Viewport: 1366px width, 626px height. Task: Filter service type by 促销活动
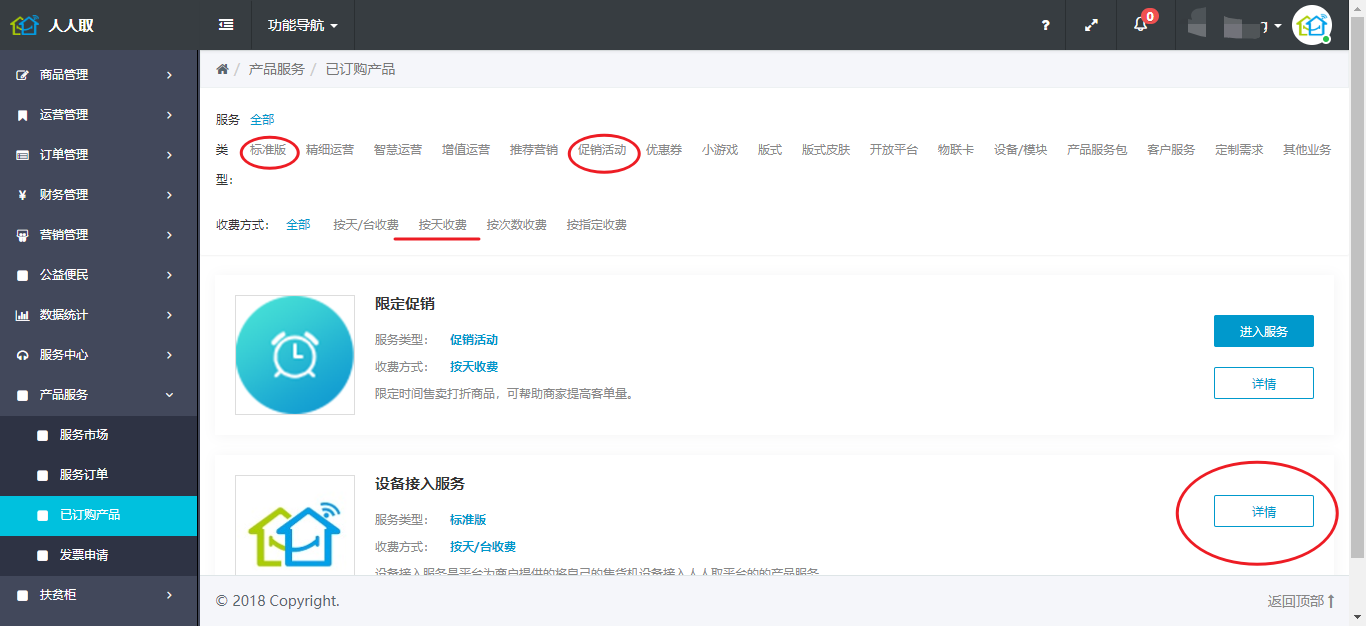(x=602, y=150)
